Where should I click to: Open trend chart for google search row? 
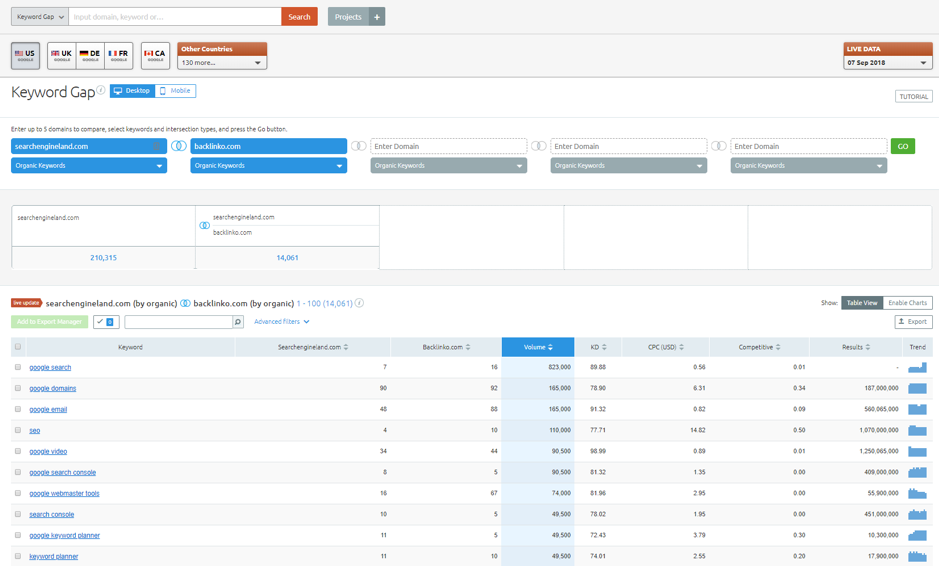coord(917,367)
